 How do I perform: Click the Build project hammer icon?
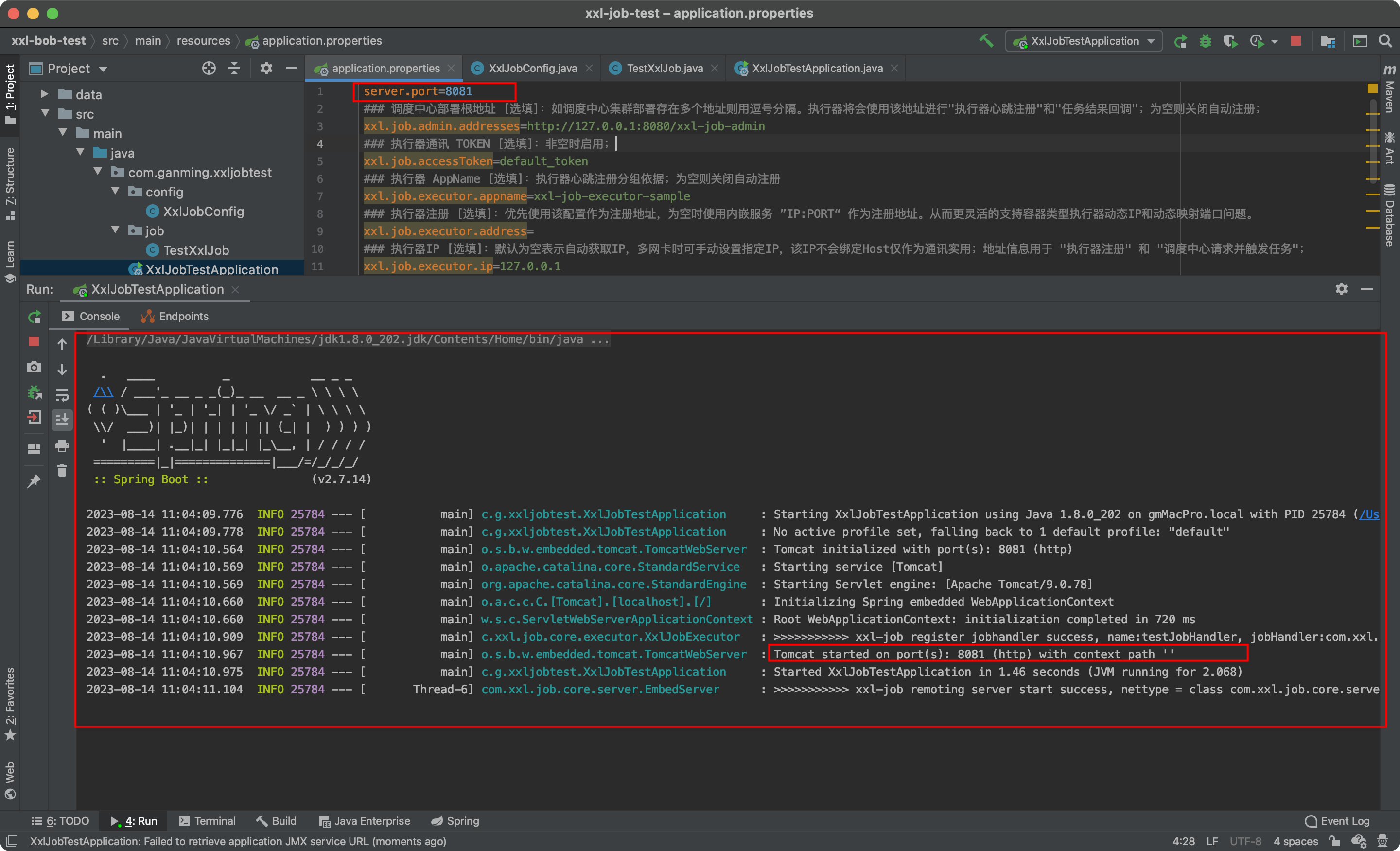coord(986,41)
